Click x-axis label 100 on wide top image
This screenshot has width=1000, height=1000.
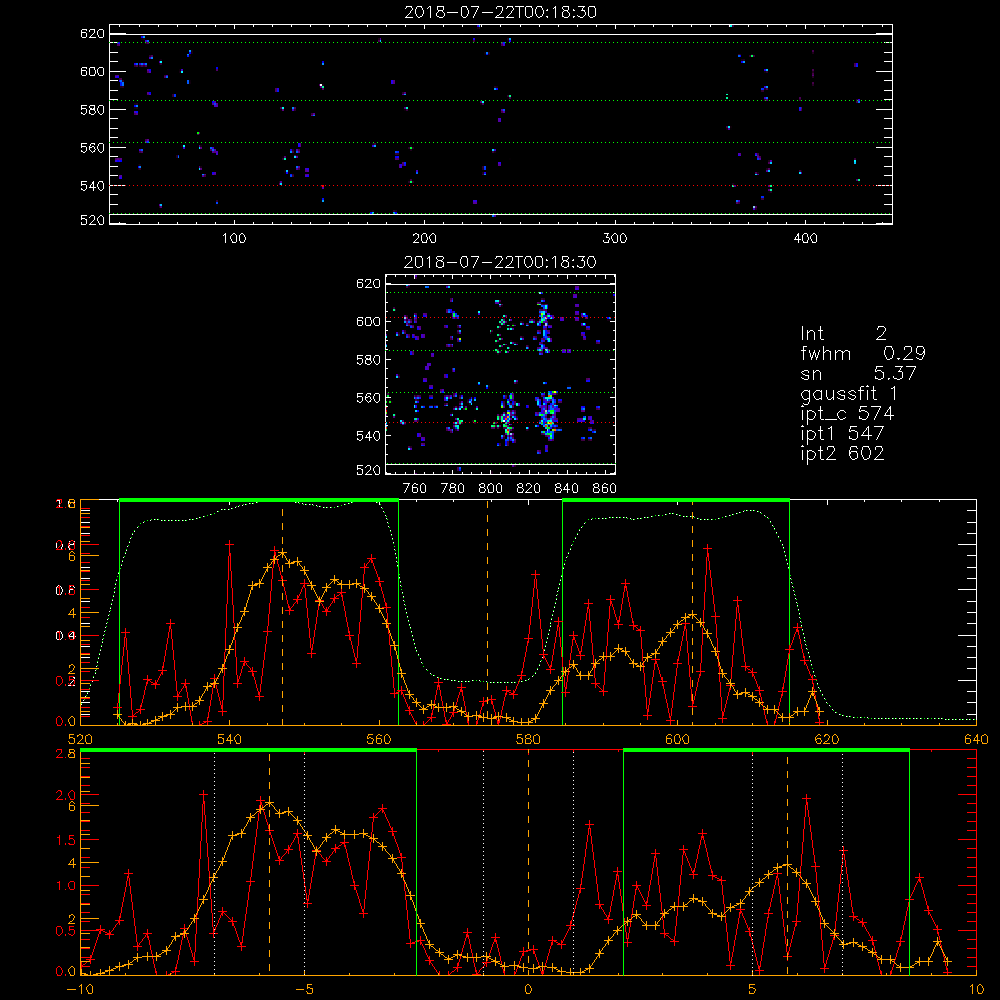(x=234, y=239)
